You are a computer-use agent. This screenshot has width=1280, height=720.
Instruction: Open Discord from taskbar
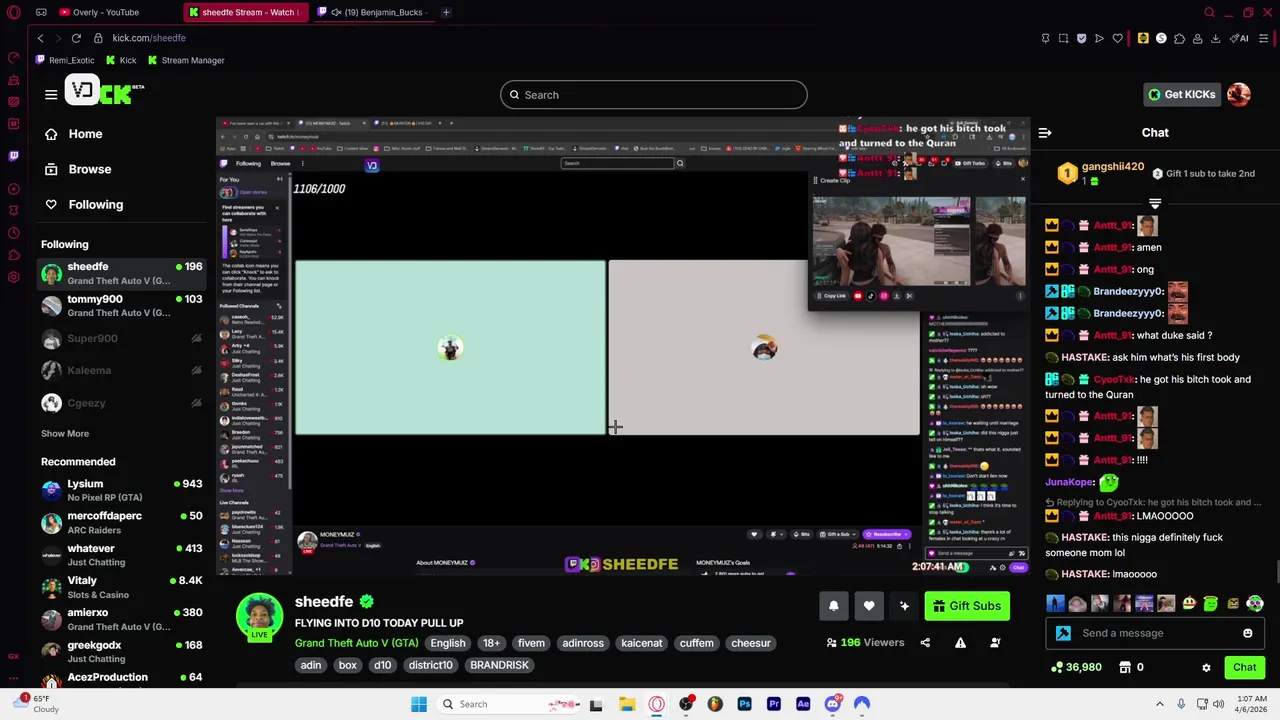click(x=832, y=704)
